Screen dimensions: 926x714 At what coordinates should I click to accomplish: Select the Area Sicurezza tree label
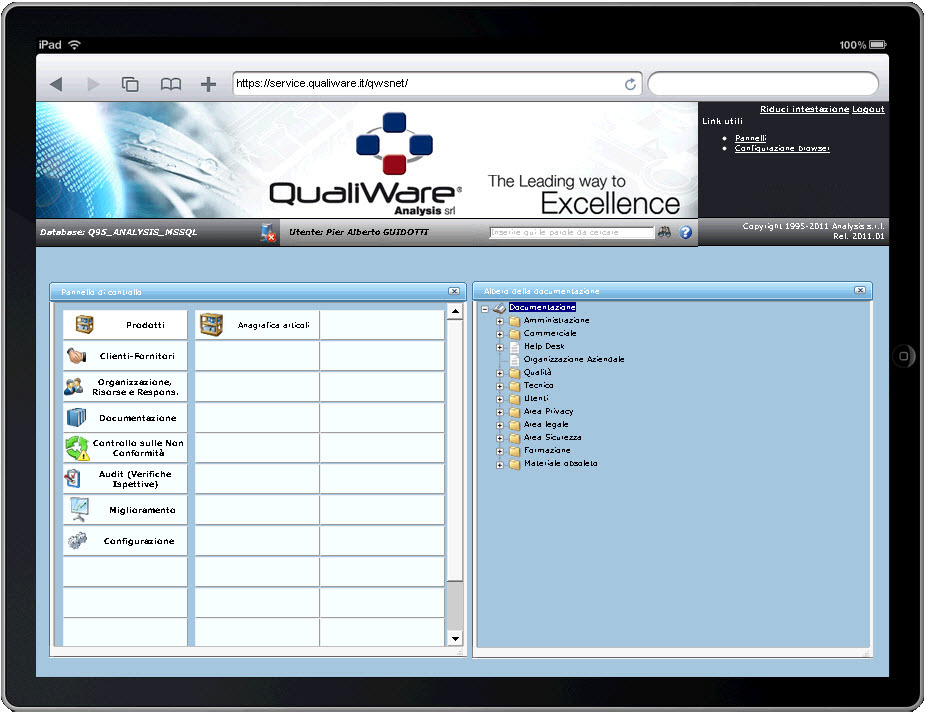553,438
